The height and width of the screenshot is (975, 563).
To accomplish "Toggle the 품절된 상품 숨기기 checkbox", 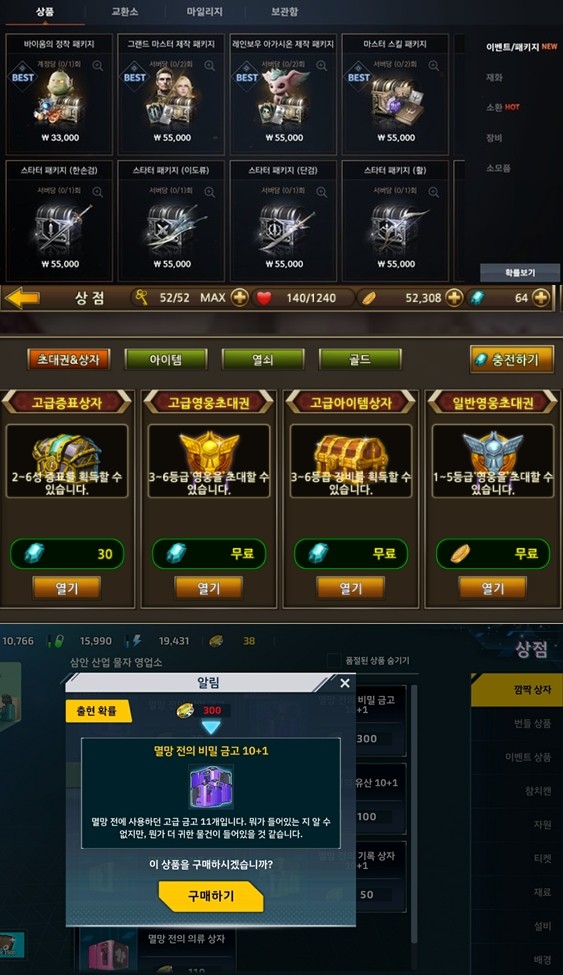I will tap(334, 660).
